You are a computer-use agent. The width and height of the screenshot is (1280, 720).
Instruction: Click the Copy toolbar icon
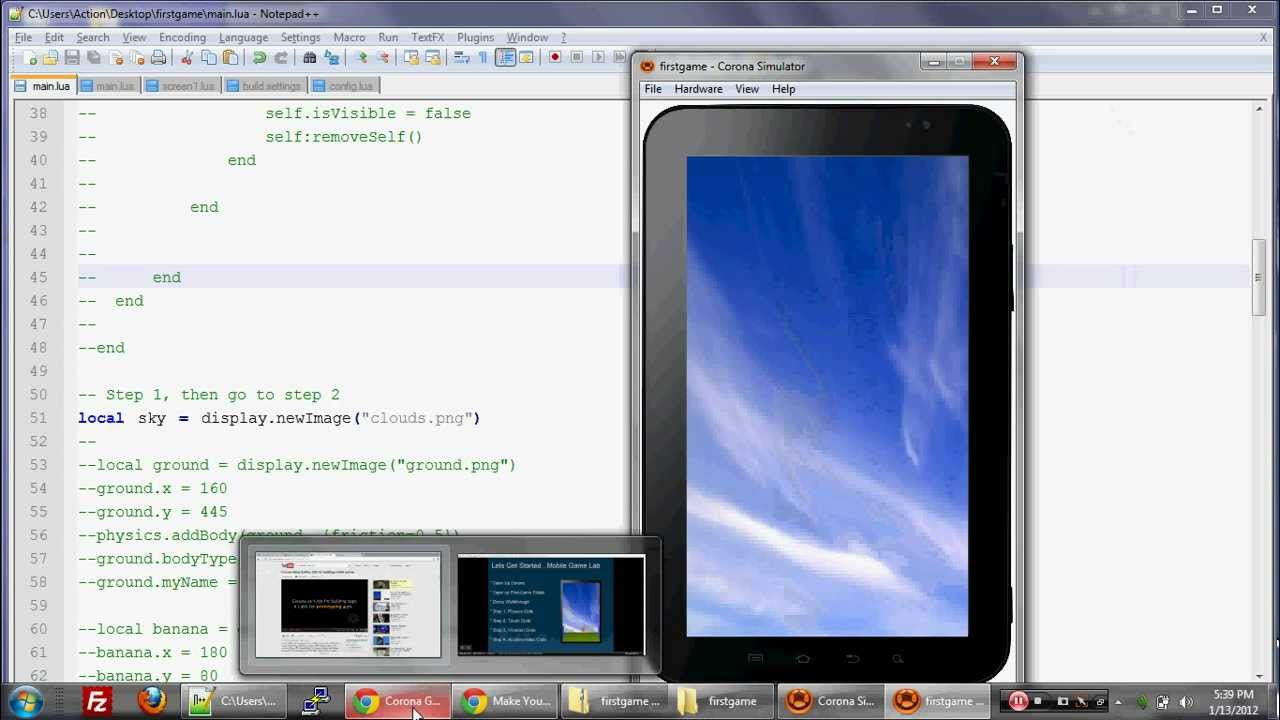pos(209,58)
